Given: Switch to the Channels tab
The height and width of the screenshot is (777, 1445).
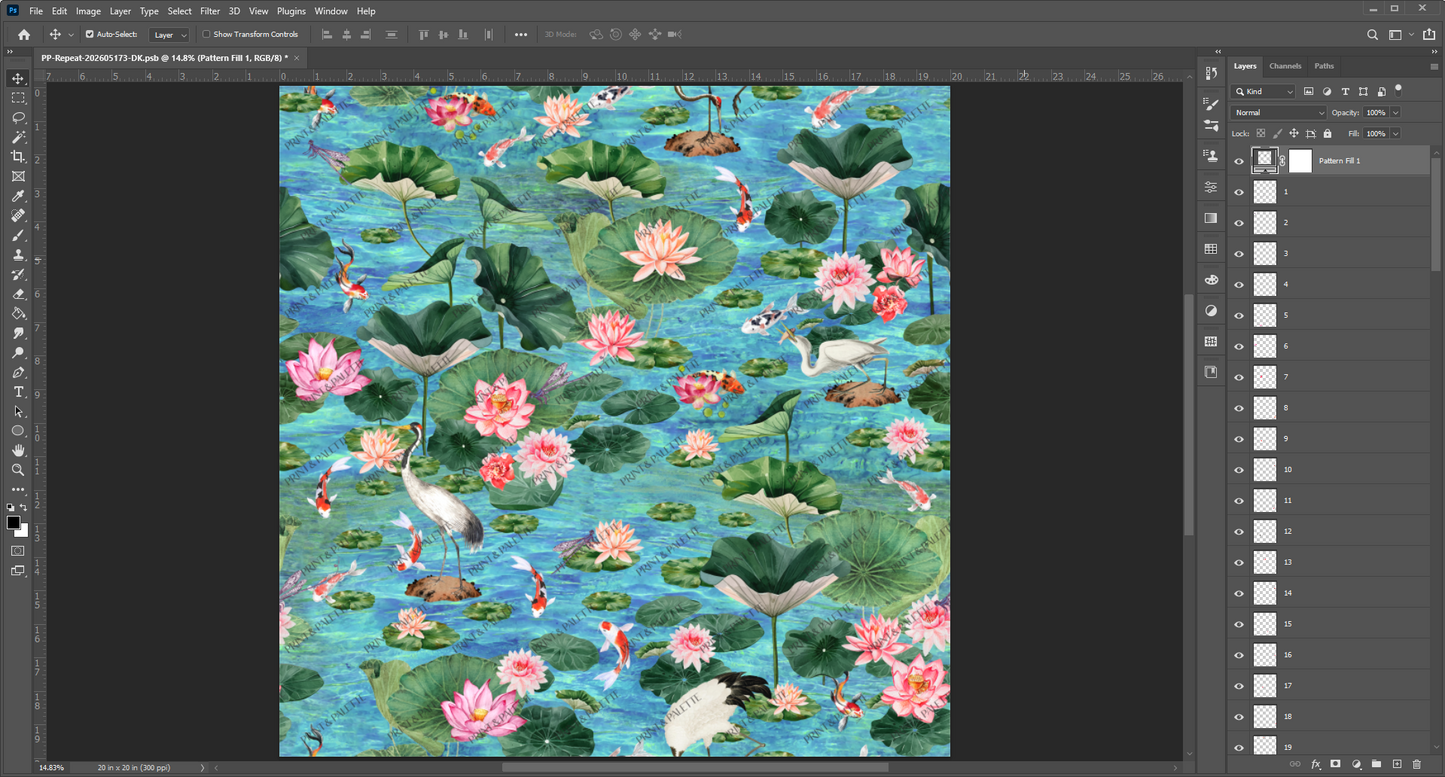Looking at the screenshot, I should (1285, 66).
